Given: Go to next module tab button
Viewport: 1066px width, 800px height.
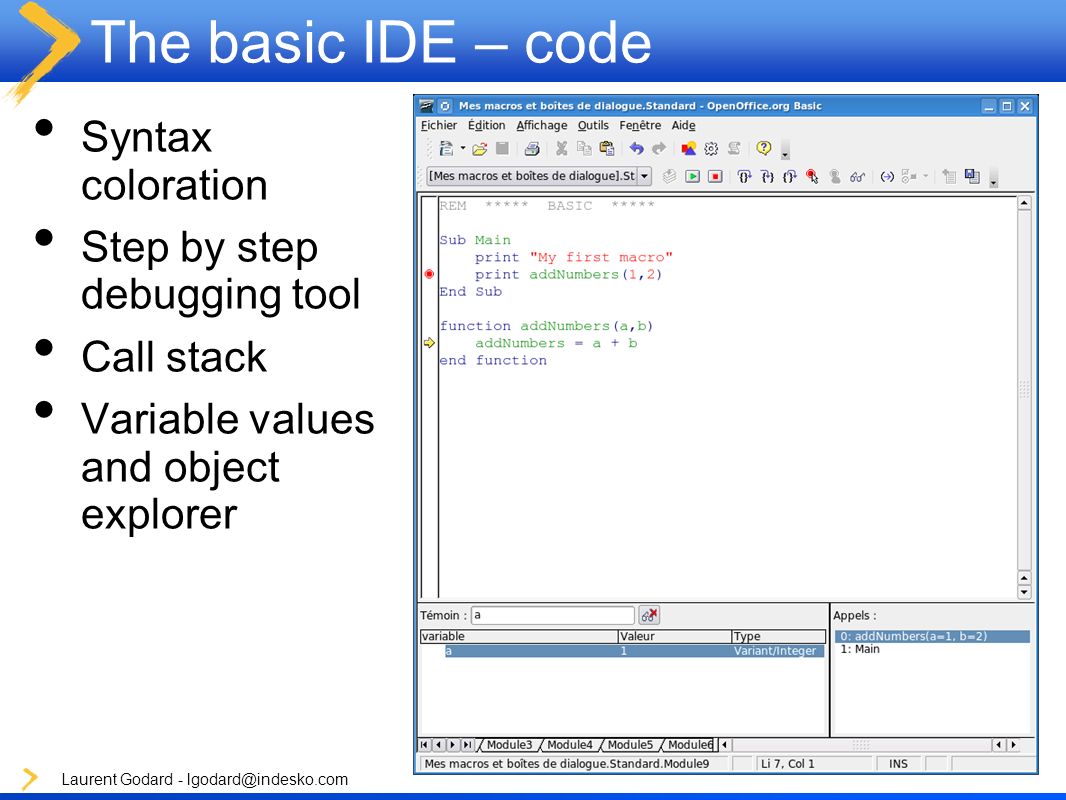Looking at the screenshot, I should click(x=453, y=745).
